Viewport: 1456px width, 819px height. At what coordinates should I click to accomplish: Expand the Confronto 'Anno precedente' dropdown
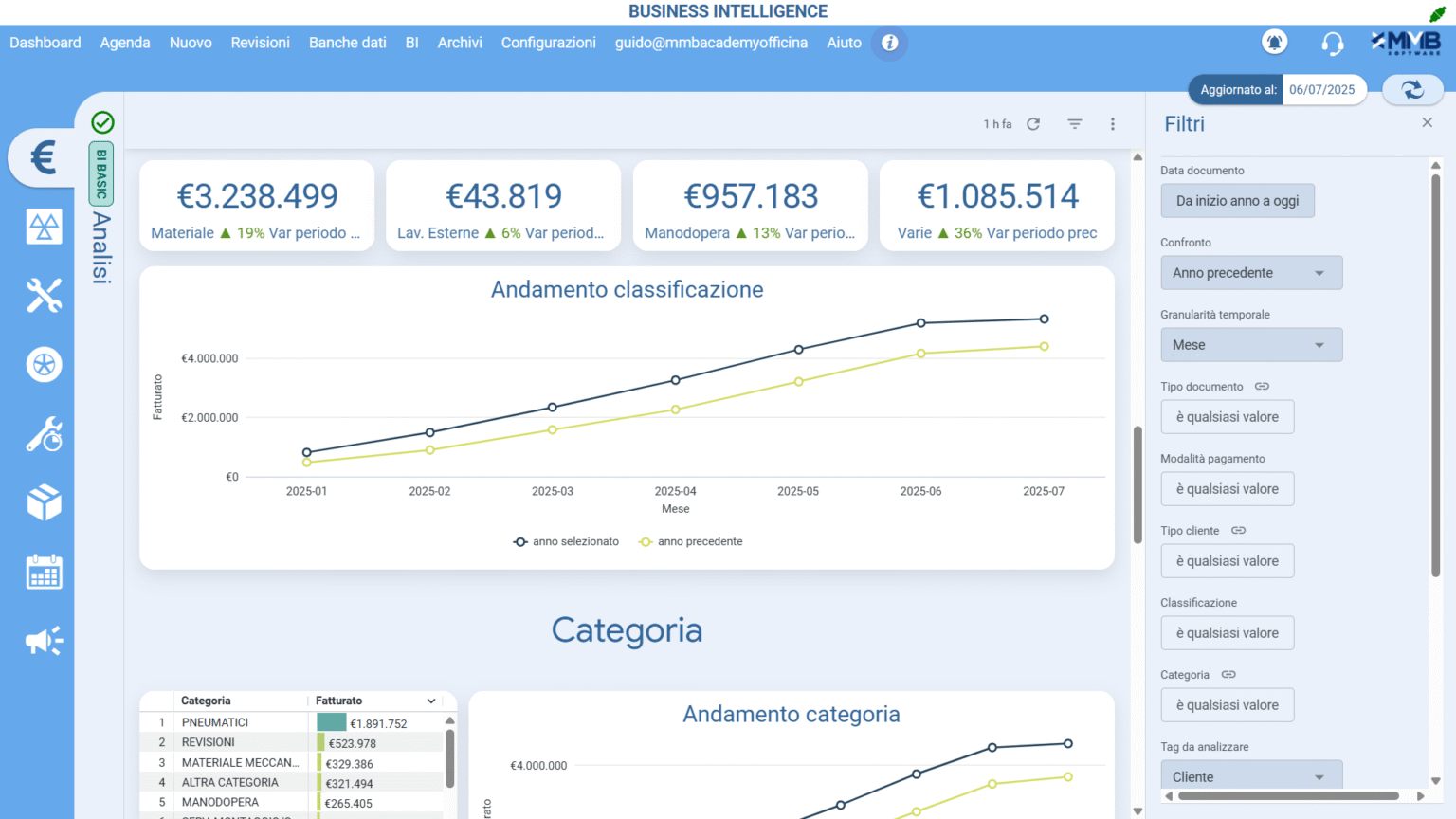click(x=1251, y=273)
